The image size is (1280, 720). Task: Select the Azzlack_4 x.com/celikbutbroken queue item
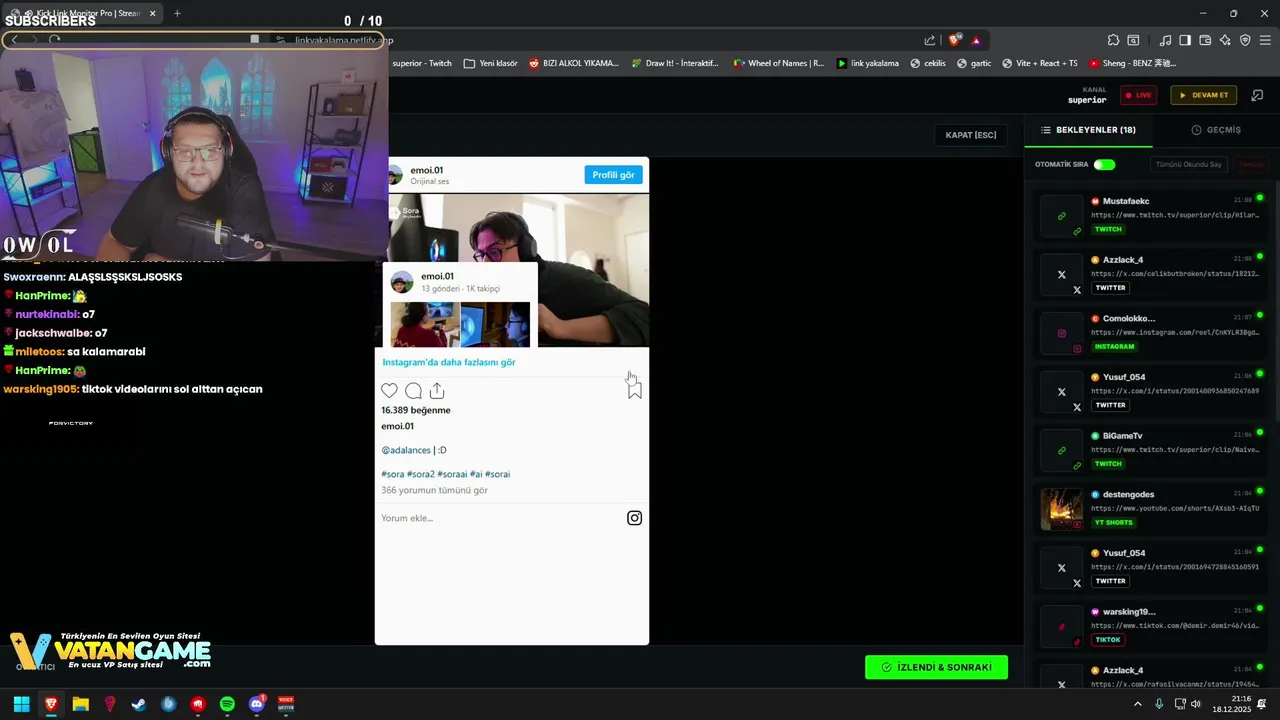[x=1152, y=274]
